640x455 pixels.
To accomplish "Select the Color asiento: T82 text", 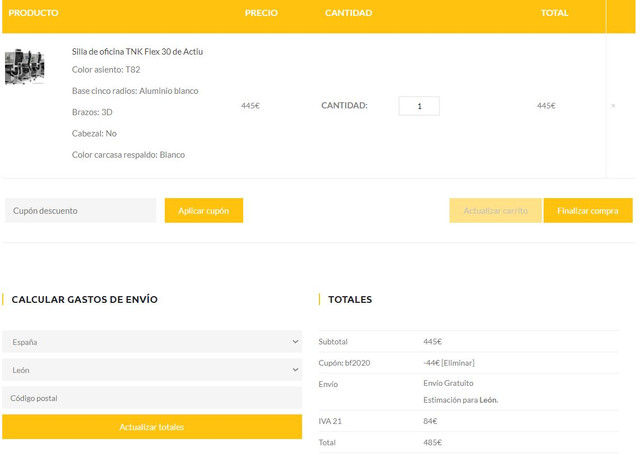I will coord(106,70).
